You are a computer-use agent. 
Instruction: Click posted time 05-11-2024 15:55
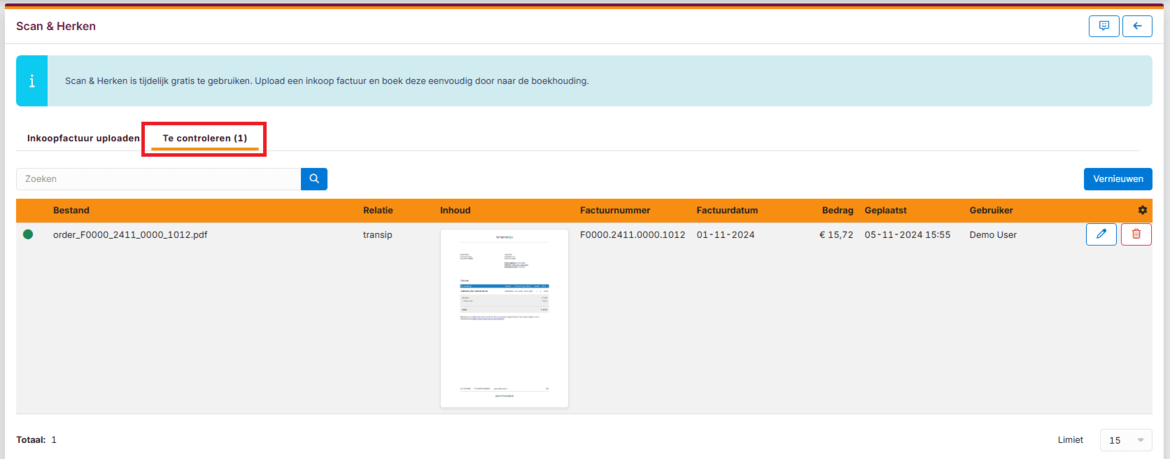[x=907, y=234]
